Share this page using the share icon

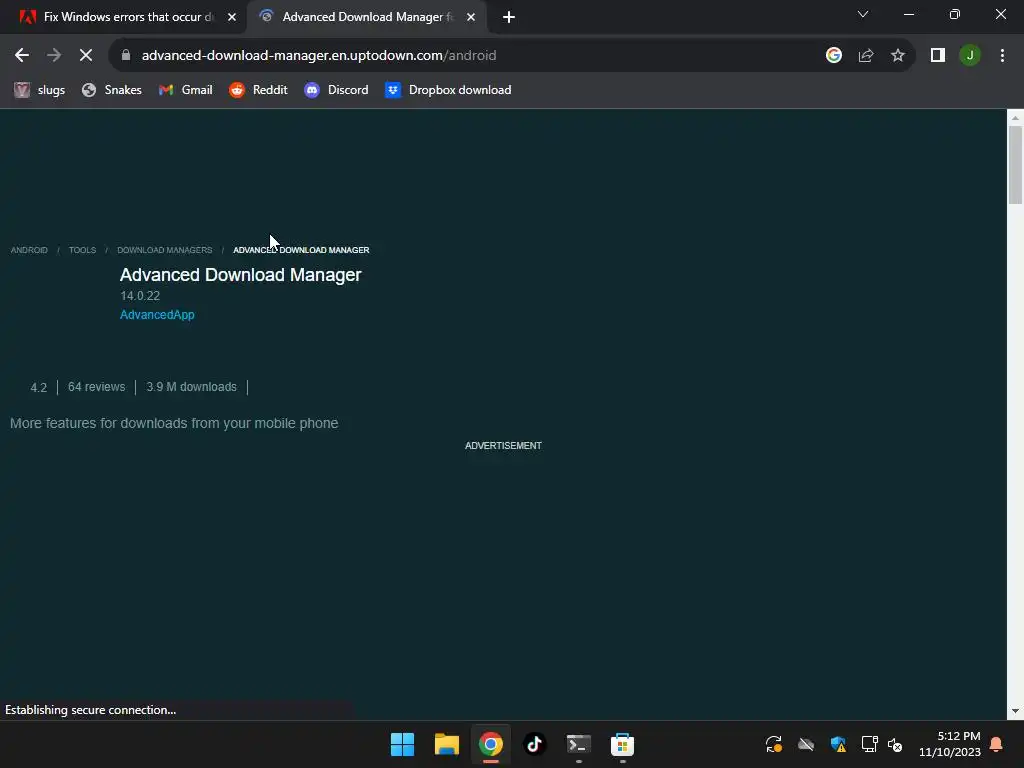click(x=866, y=56)
